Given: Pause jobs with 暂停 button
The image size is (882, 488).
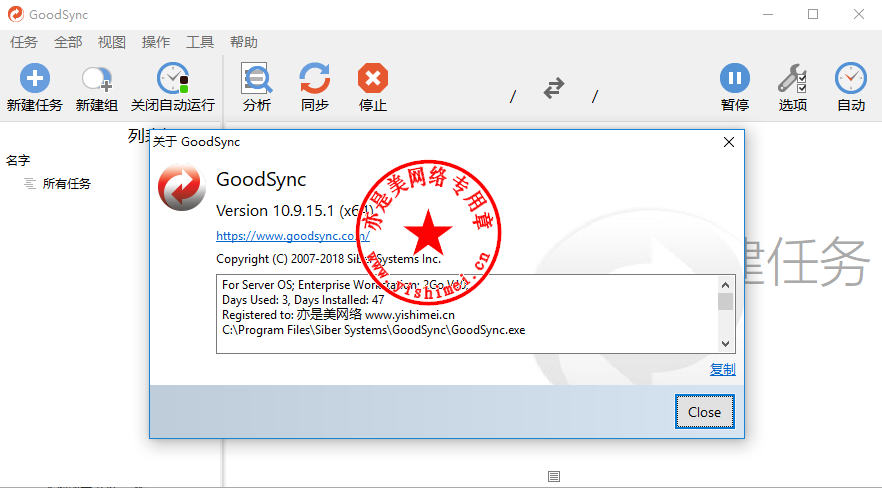Looking at the screenshot, I should pyautogui.click(x=735, y=87).
